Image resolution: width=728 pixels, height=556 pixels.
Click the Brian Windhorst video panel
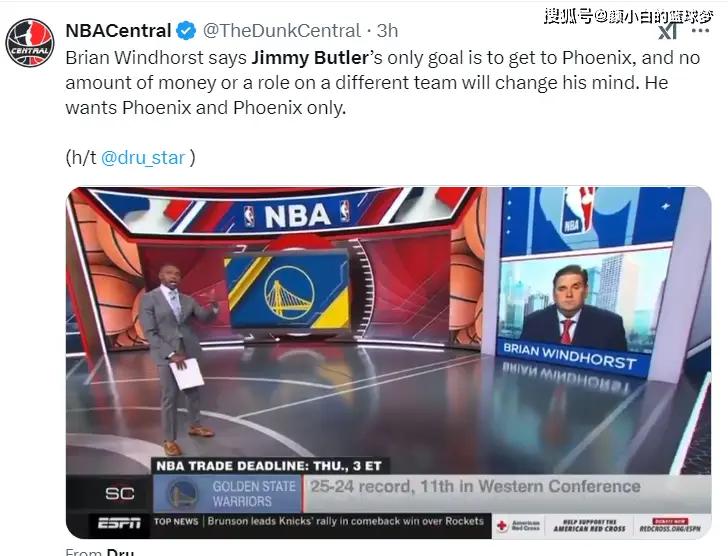point(587,302)
